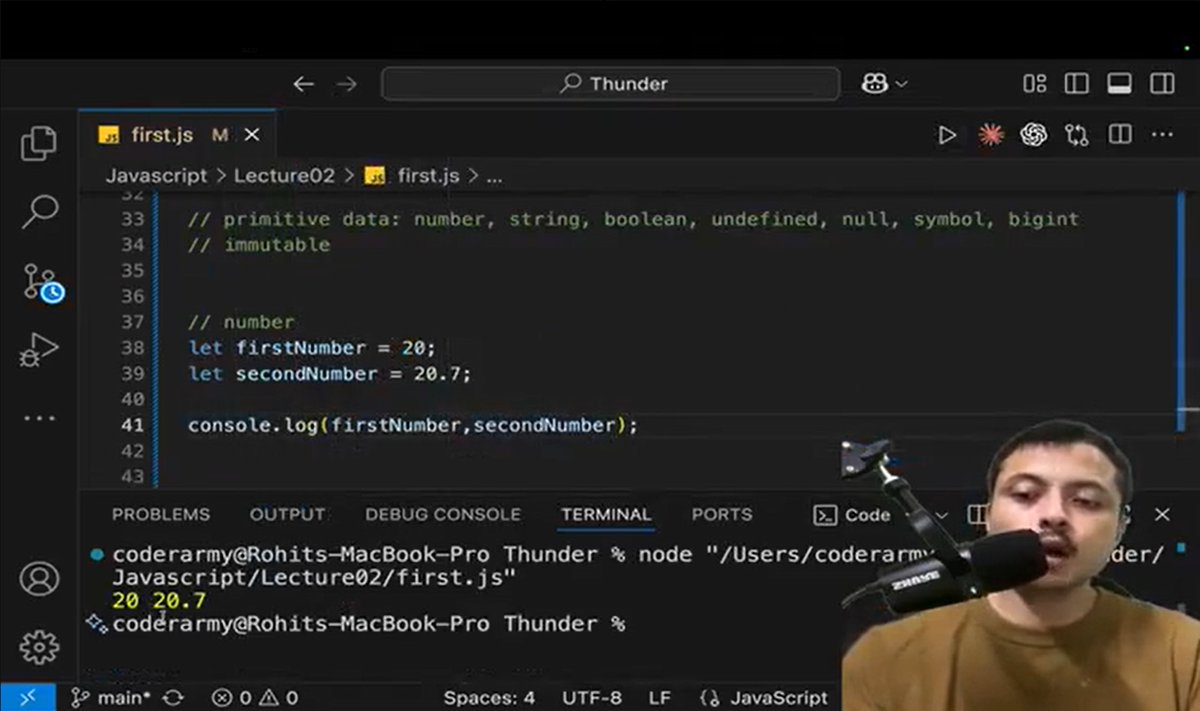Show additional views ellipsis in activity bar
The width and height of the screenshot is (1200, 711).
[39, 418]
